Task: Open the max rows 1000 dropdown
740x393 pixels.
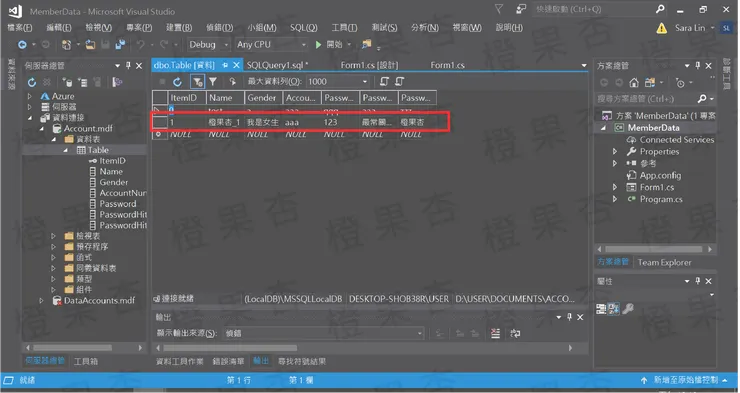Action: click(338, 82)
